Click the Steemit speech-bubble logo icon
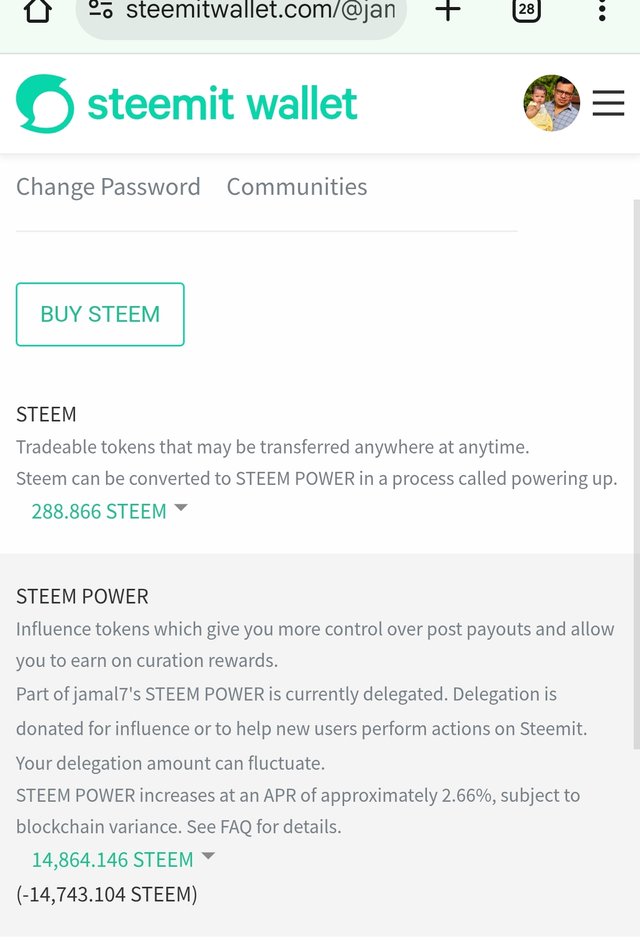Viewport: 640px width, 941px height. 45,103
